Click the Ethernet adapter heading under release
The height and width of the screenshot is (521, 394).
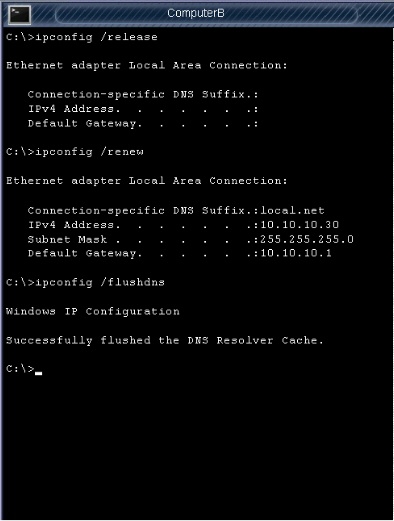click(x=147, y=65)
